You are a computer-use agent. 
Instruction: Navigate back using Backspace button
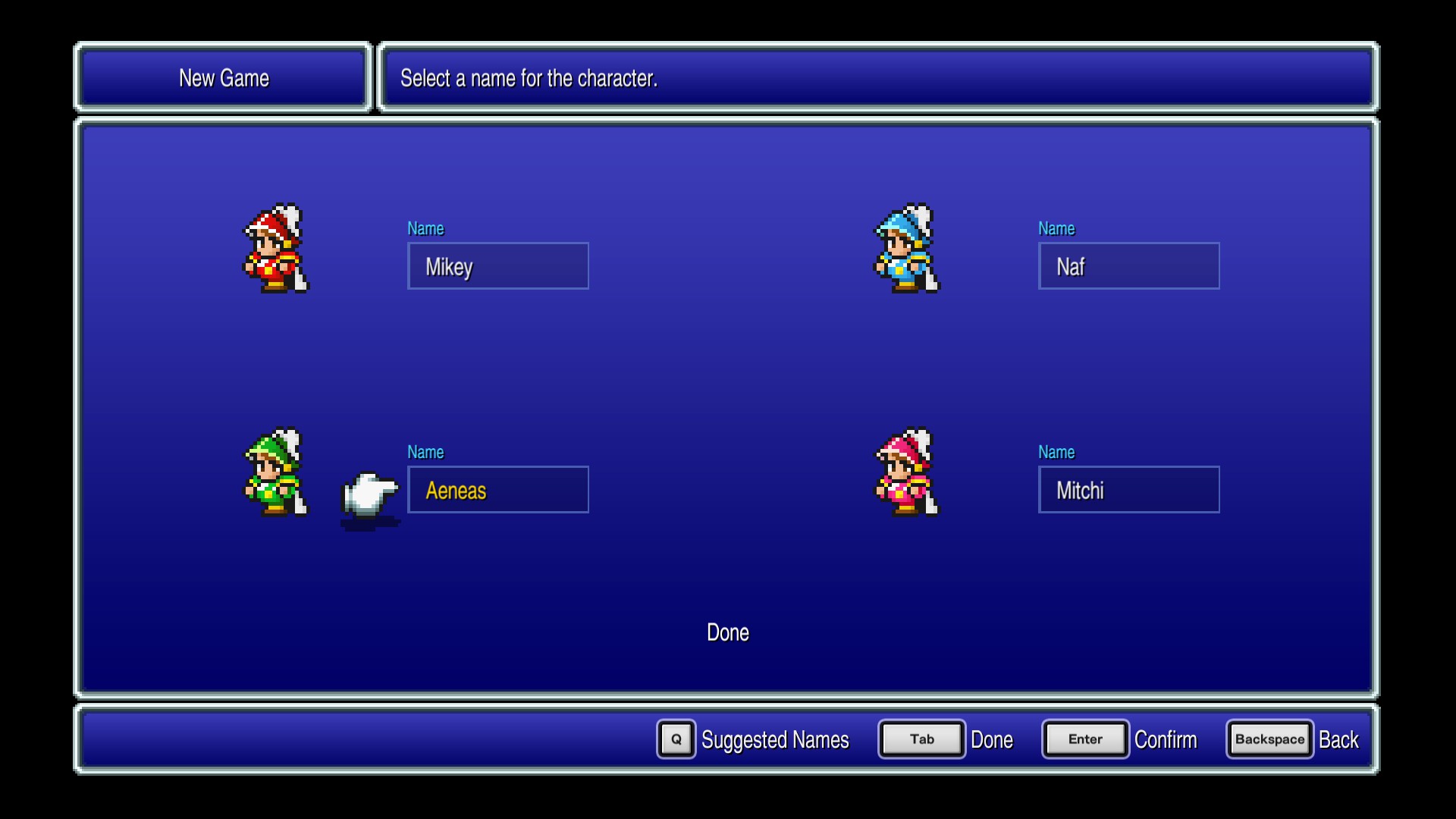[x=1268, y=740]
